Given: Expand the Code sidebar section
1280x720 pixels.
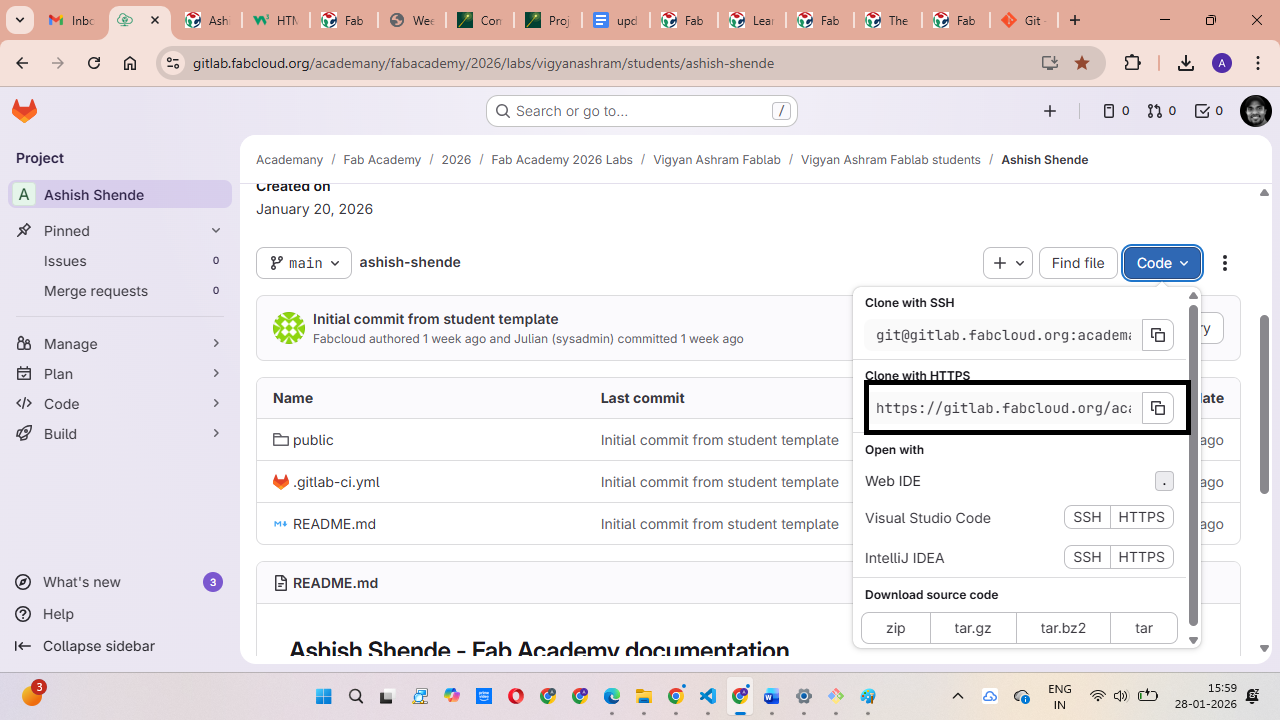Looking at the screenshot, I should (x=120, y=404).
